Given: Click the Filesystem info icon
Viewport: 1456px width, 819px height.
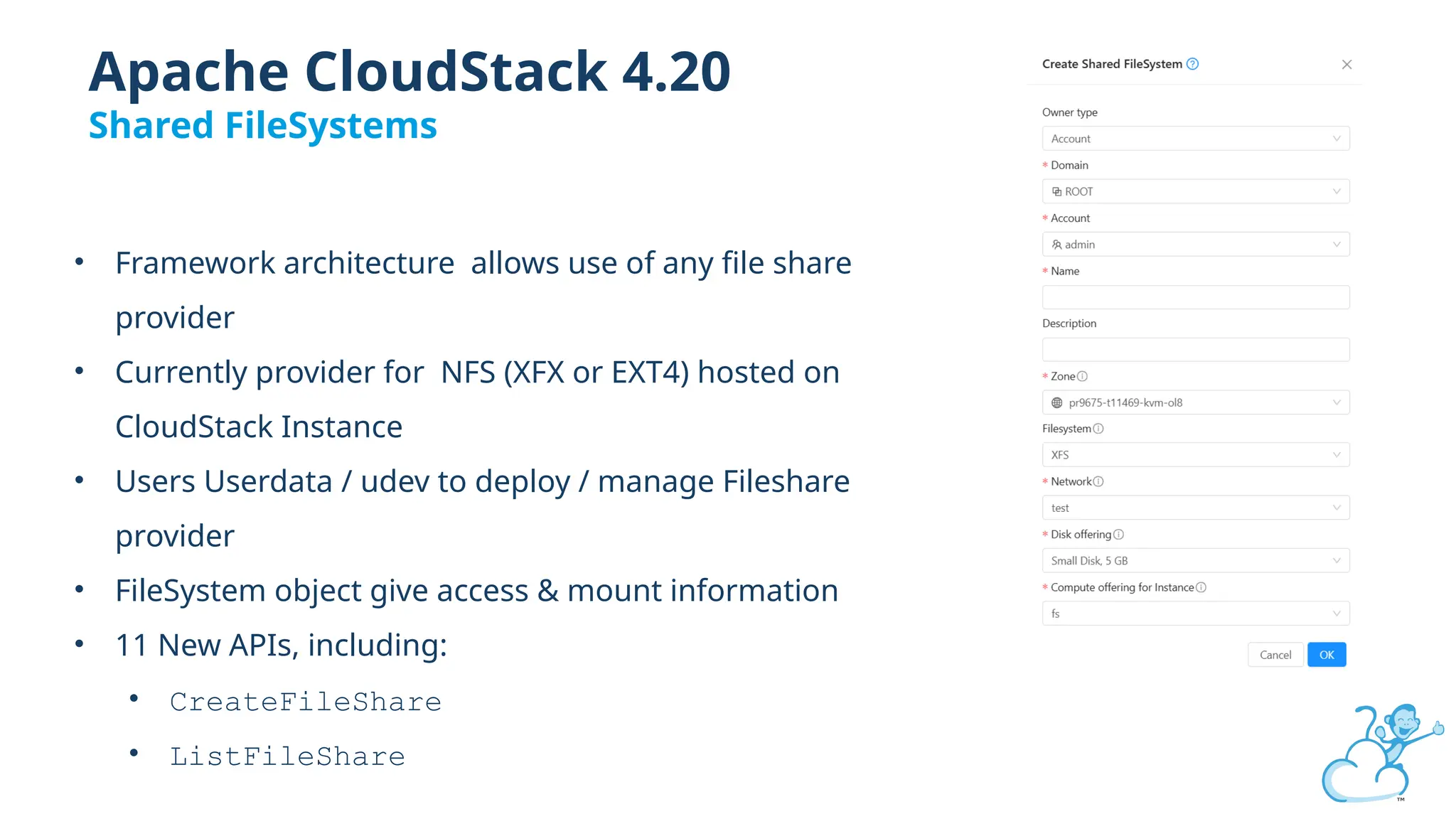Looking at the screenshot, I should pos(1098,429).
